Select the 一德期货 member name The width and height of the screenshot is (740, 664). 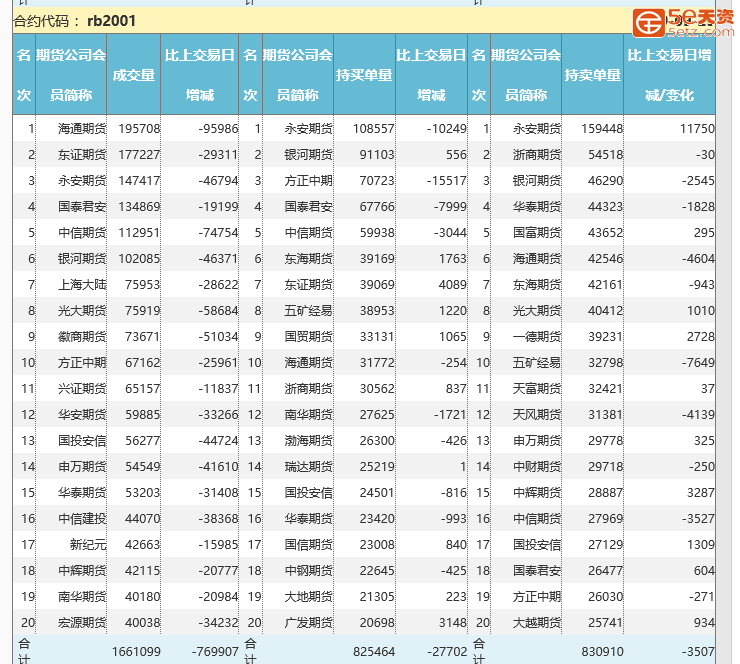coord(537,336)
